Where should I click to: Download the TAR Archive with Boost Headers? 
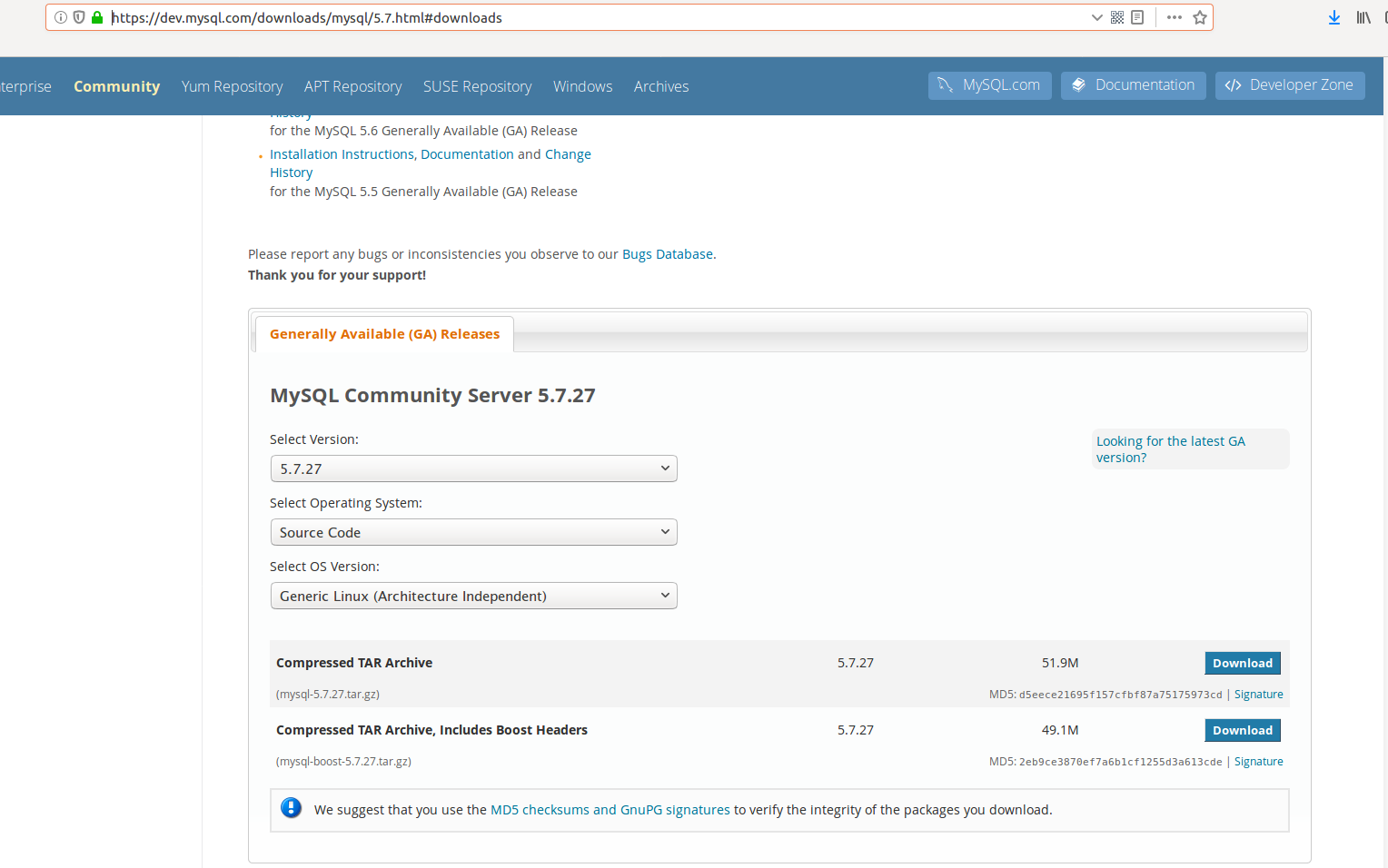pos(1243,730)
